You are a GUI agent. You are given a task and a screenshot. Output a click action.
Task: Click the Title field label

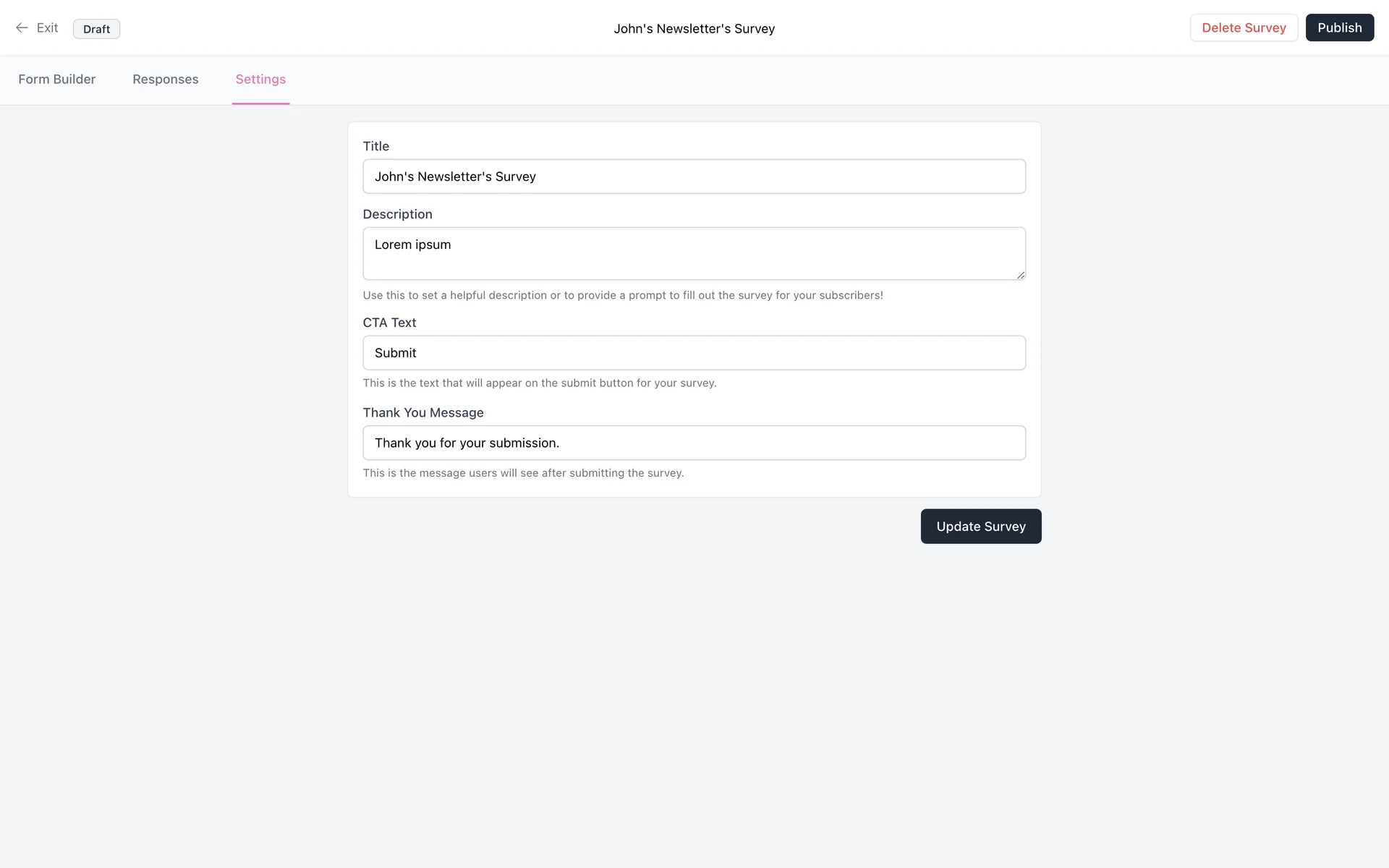(376, 146)
